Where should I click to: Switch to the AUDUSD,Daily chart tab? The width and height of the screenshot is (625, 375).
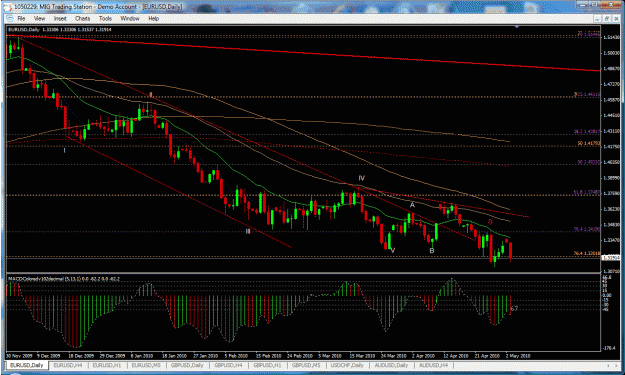[391, 365]
